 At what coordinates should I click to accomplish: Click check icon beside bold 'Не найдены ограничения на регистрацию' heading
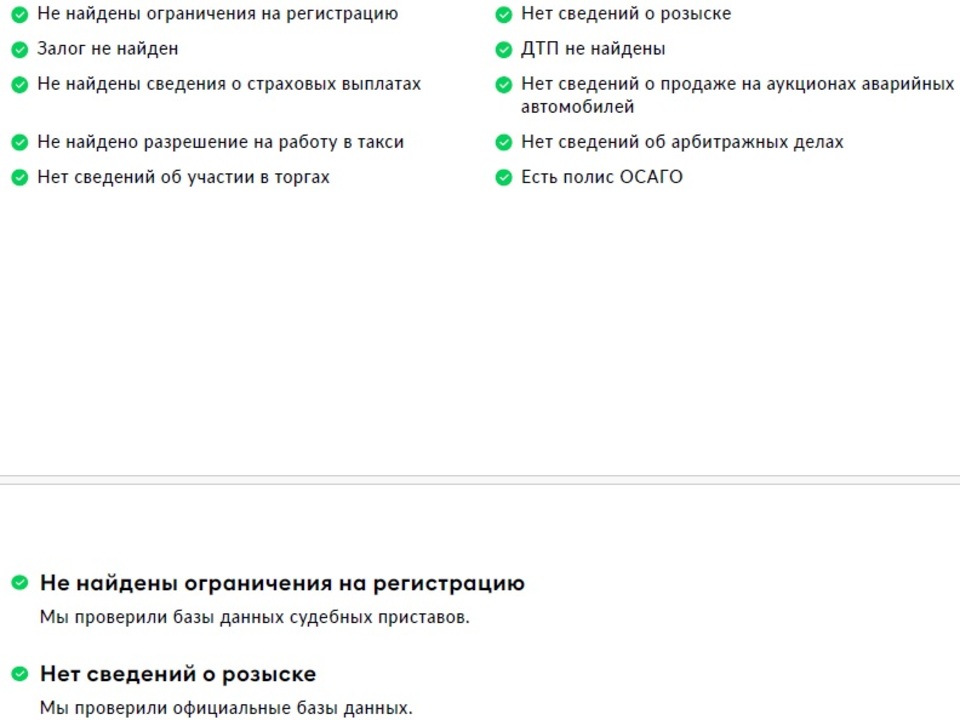[19, 583]
